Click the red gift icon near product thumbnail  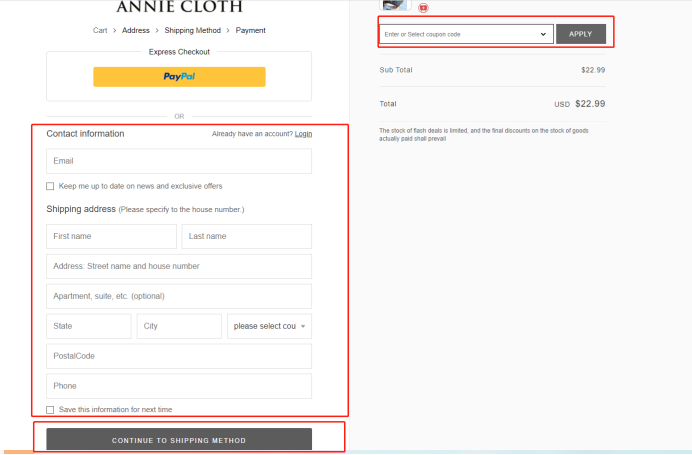coord(422,7)
